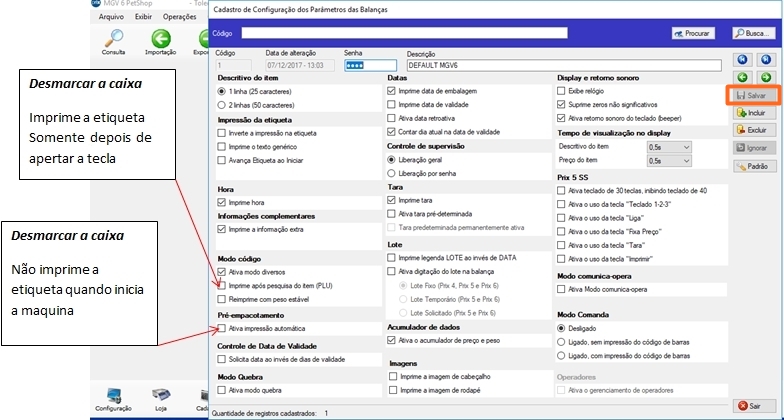Enable the Exibe relógio checkbox
Image resolution: width=784 pixels, height=420 pixels.
pyautogui.click(x=561, y=90)
